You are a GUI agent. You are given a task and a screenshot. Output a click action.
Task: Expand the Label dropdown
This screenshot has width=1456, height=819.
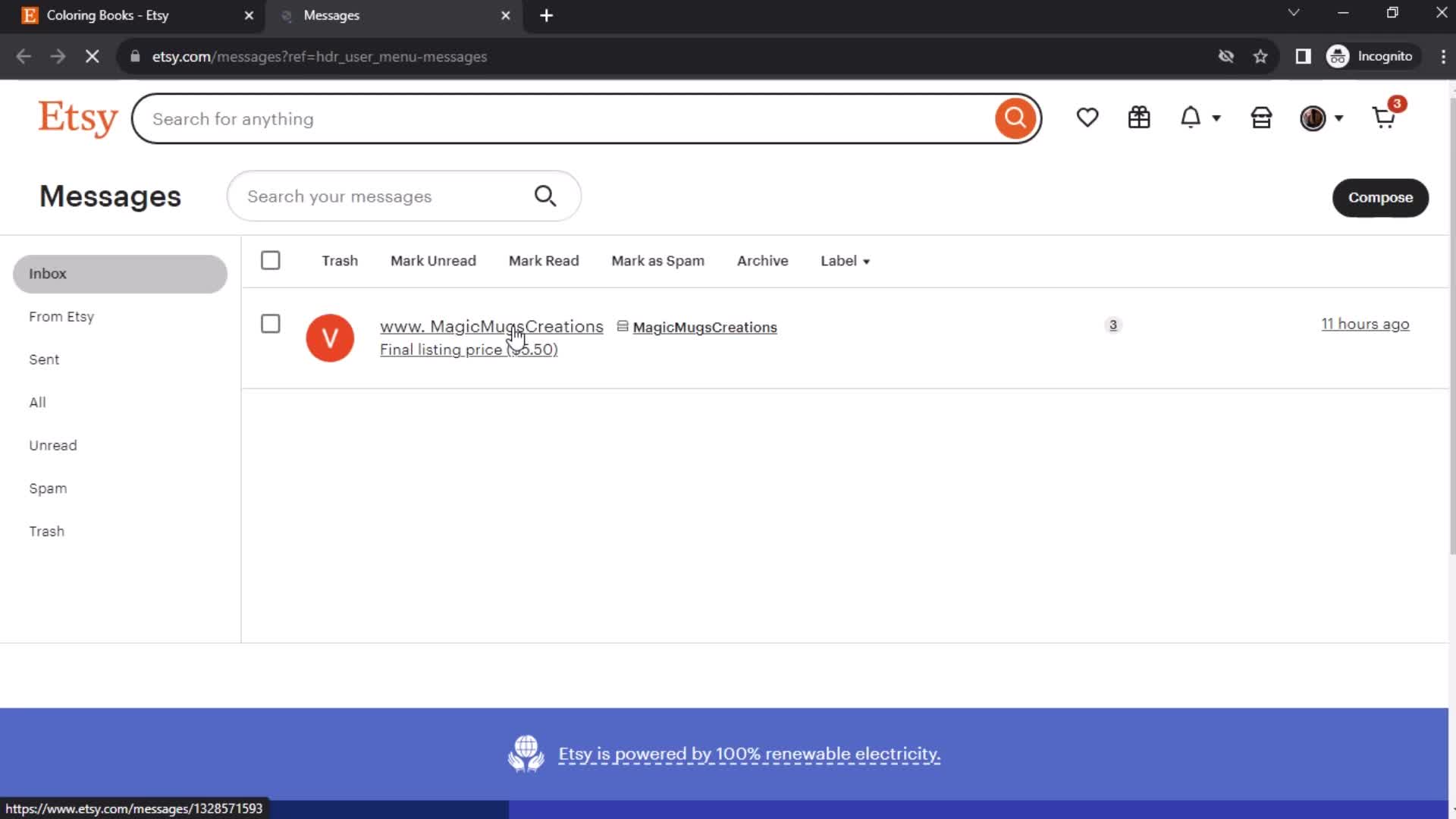[845, 261]
